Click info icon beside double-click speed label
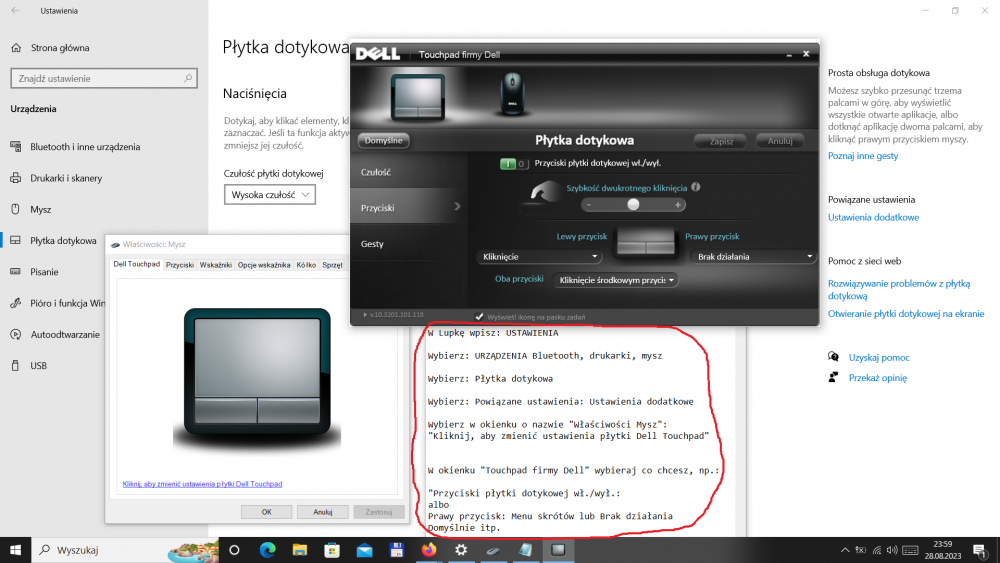This screenshot has width=1000, height=563. (696, 186)
